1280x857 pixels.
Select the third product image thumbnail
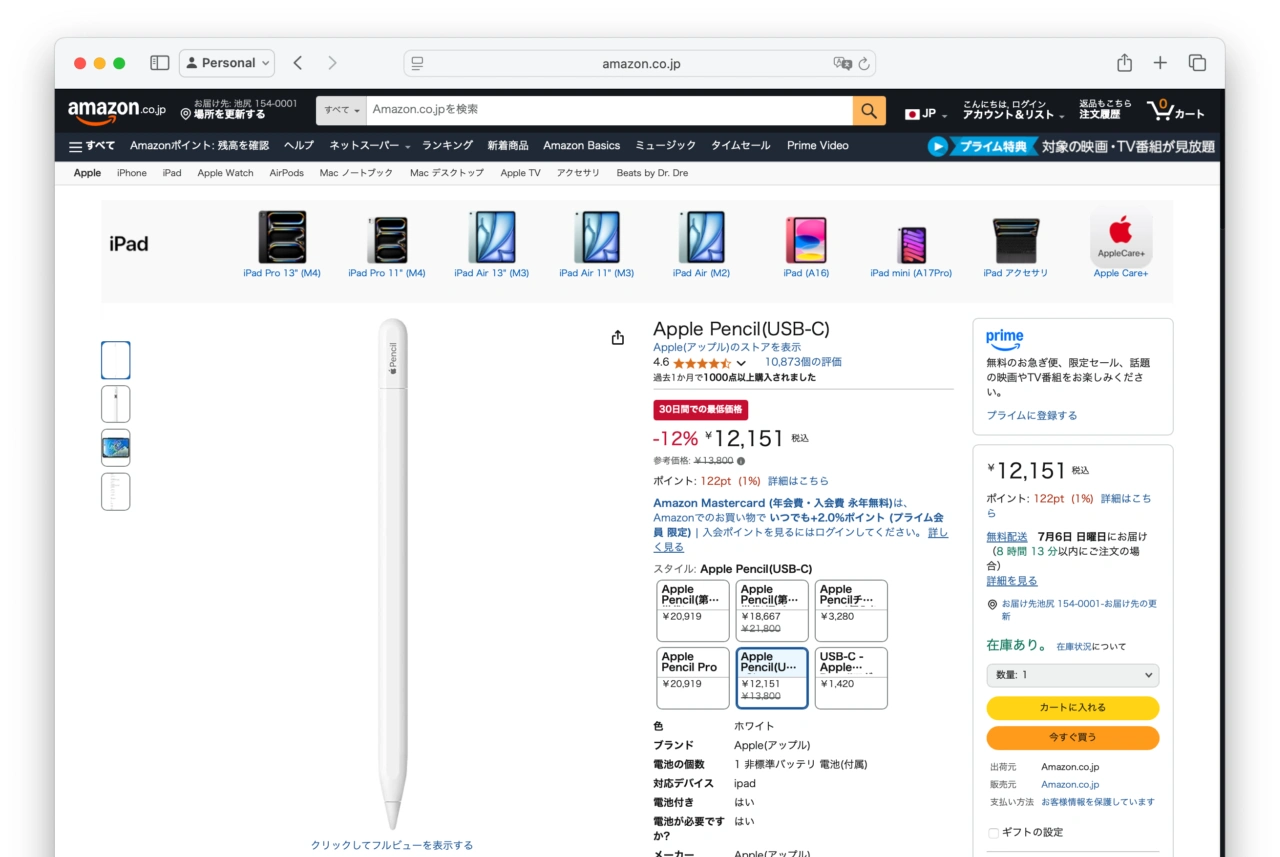click(116, 448)
